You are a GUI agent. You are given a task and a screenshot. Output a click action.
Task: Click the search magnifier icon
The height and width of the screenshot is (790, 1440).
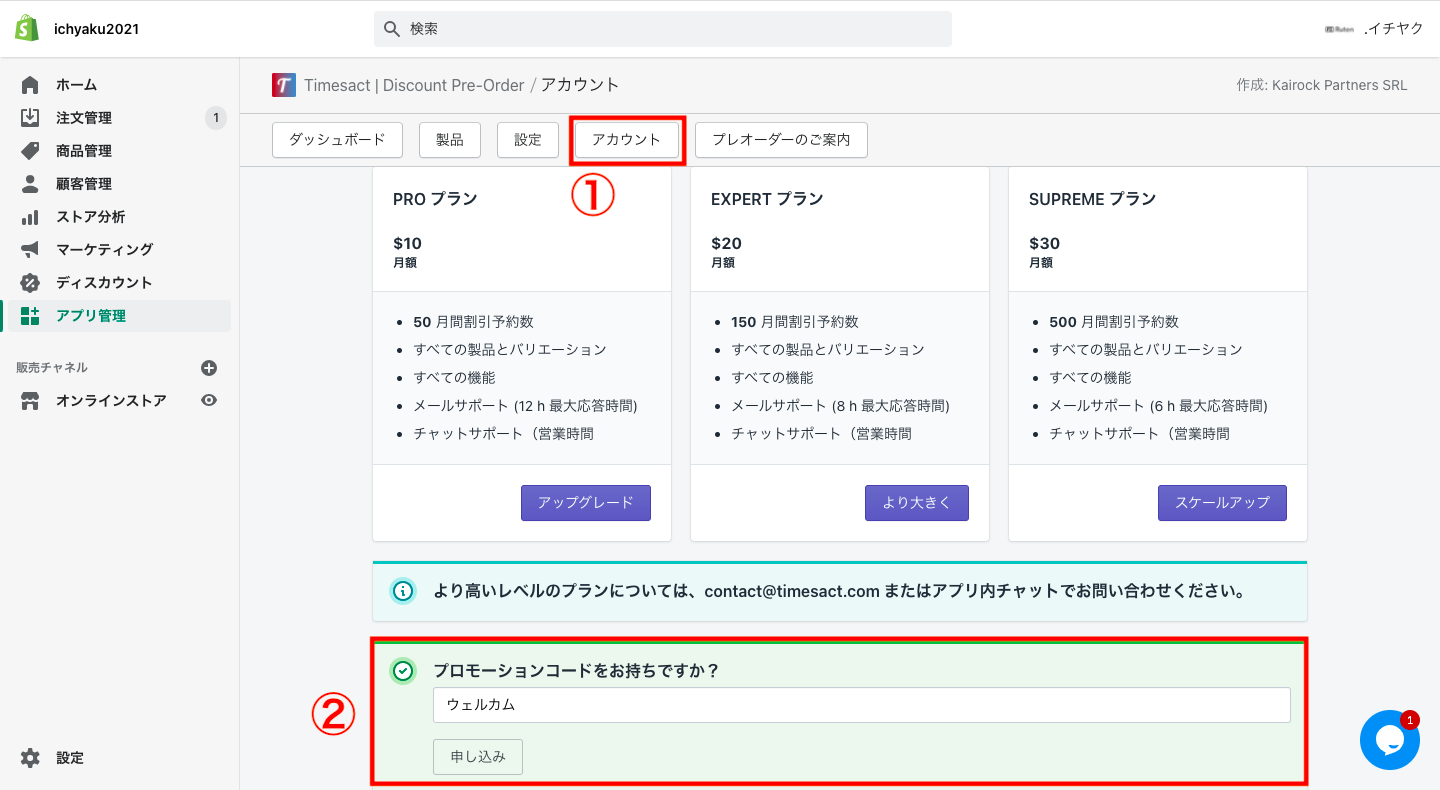(x=392, y=29)
